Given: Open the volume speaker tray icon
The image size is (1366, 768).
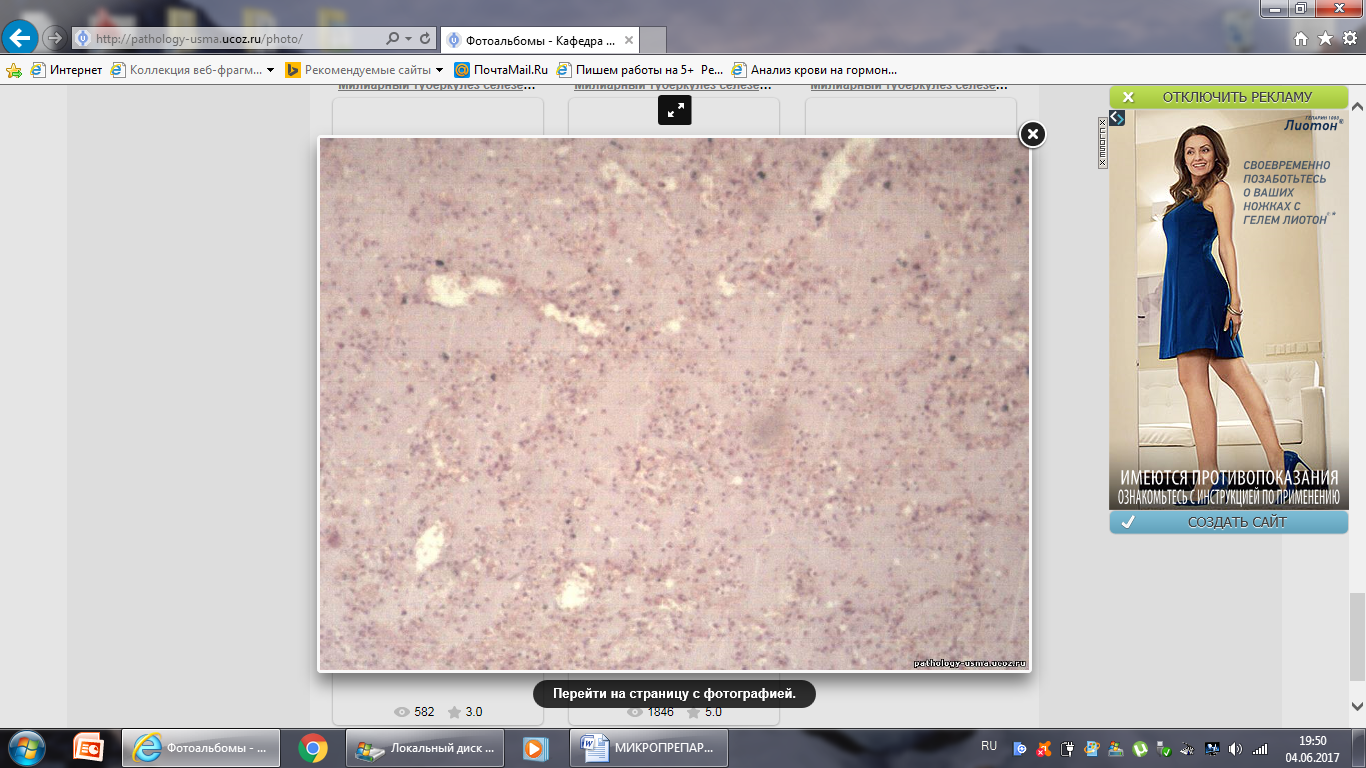Looking at the screenshot, I should (1235, 749).
